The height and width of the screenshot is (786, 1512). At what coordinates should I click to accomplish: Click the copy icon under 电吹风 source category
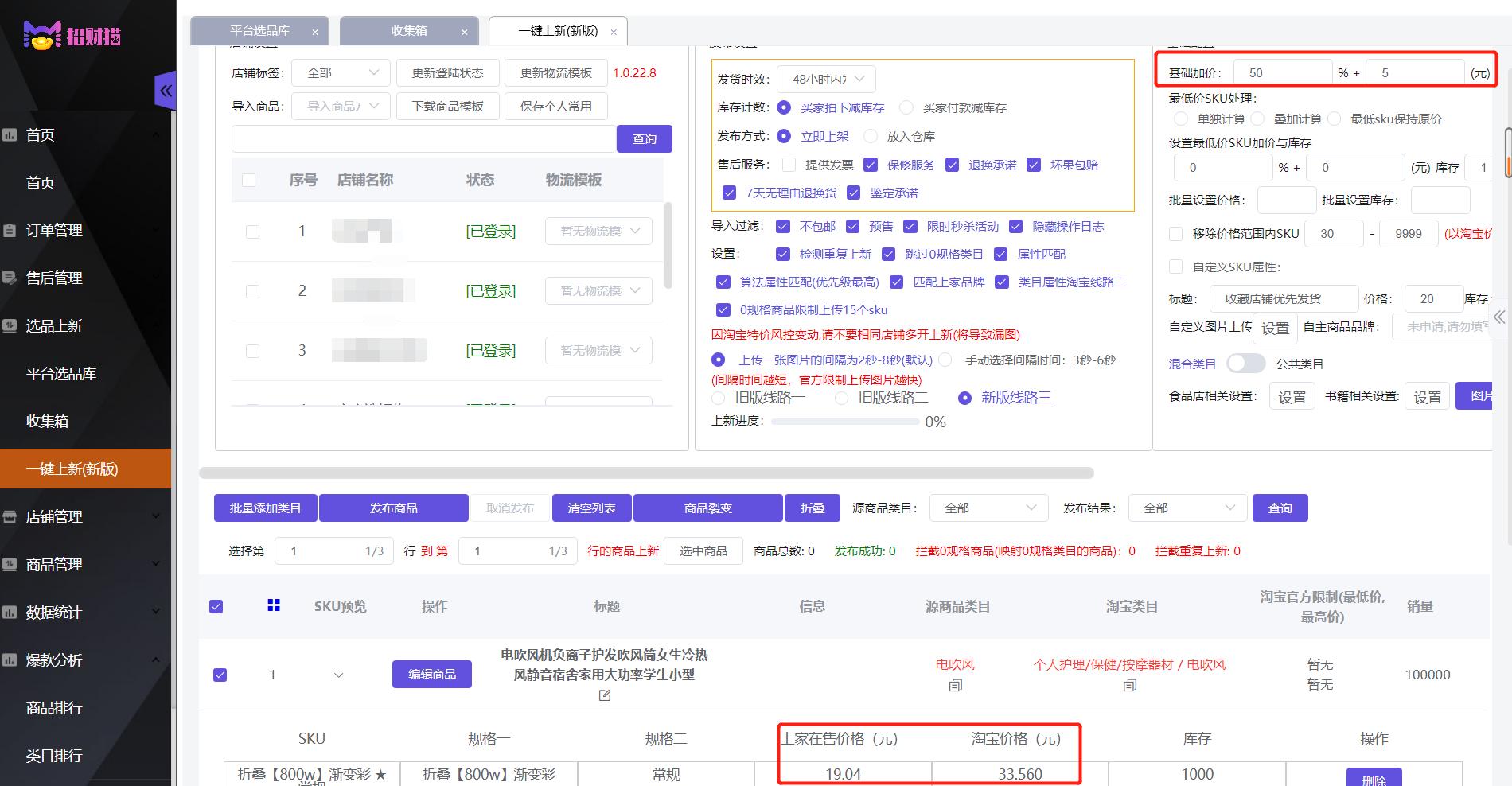point(954,684)
